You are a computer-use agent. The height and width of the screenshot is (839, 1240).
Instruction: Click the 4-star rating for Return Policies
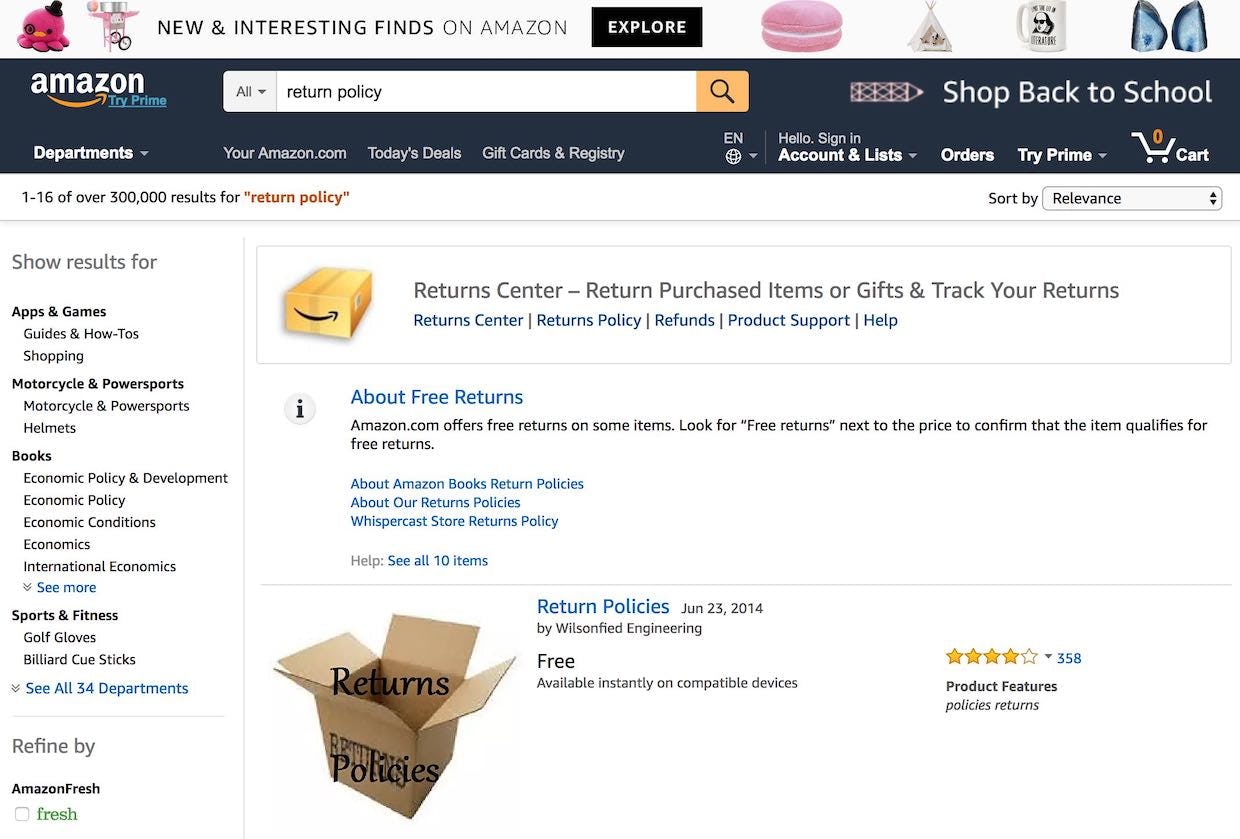pos(992,657)
